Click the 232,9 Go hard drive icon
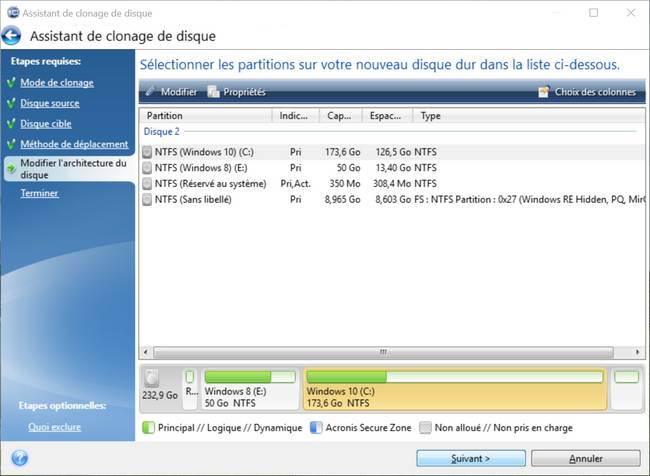The image size is (650, 476). (x=152, y=378)
